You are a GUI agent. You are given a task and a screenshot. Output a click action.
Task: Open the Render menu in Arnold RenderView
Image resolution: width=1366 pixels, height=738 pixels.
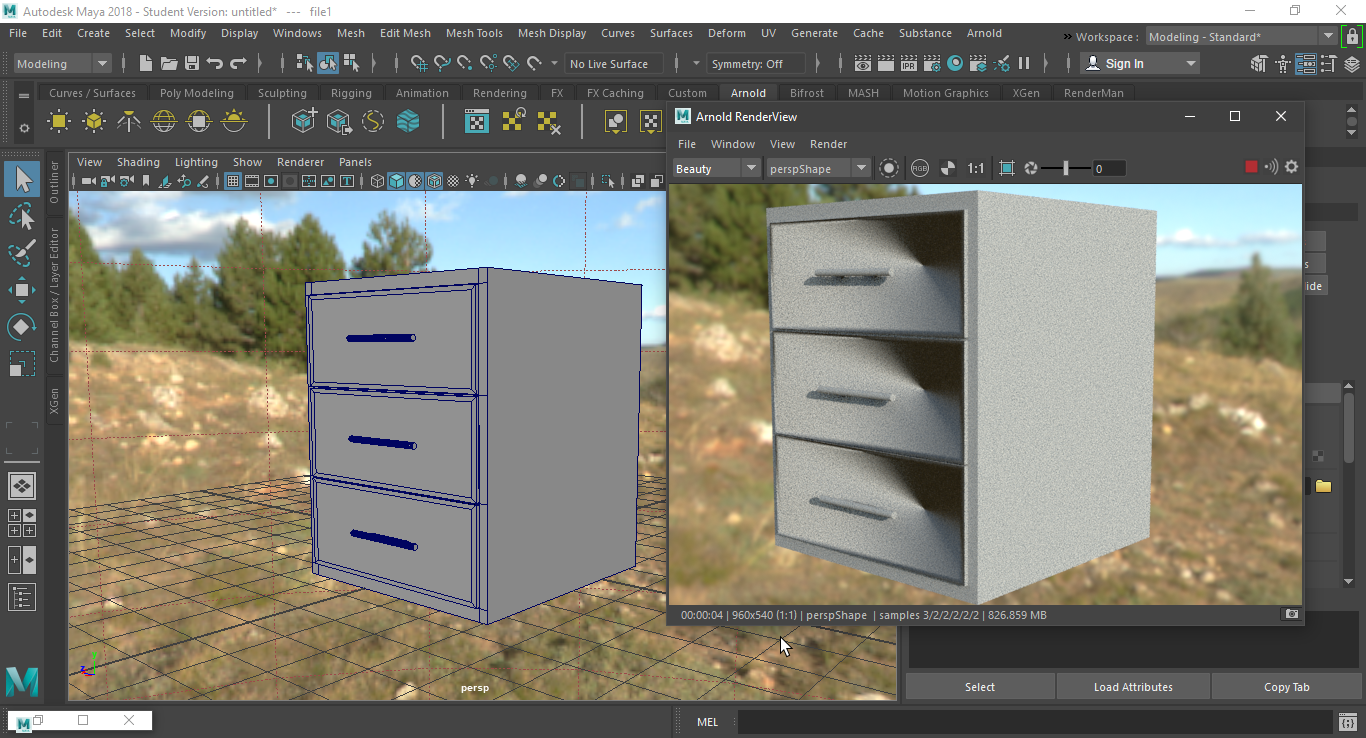828,144
